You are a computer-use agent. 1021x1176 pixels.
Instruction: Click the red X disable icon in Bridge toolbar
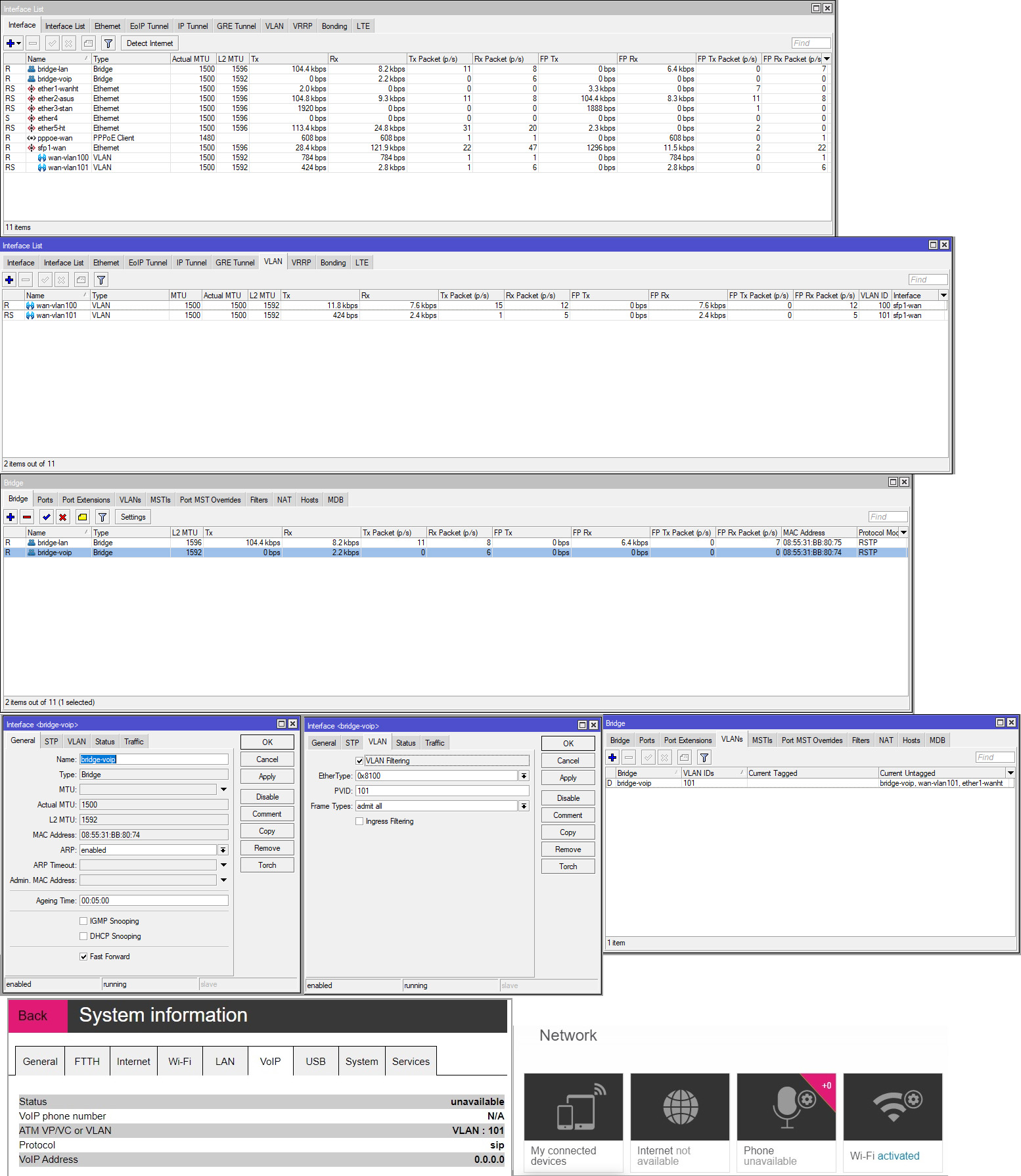click(x=62, y=517)
